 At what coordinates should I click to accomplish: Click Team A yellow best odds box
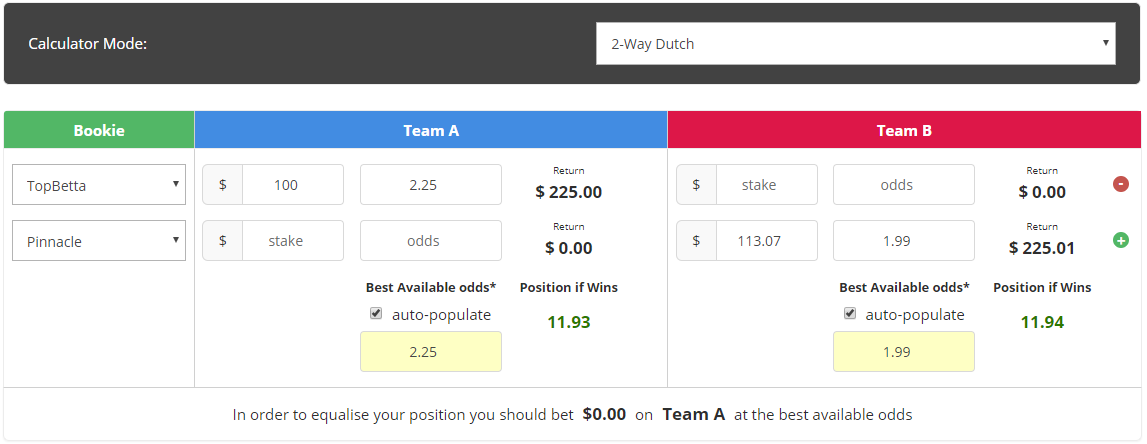click(431, 352)
